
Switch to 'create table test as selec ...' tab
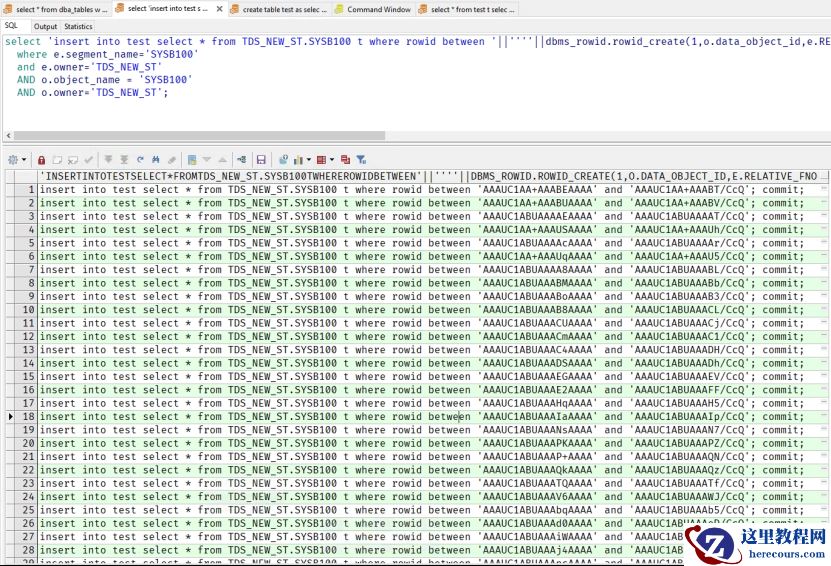coord(280,9)
